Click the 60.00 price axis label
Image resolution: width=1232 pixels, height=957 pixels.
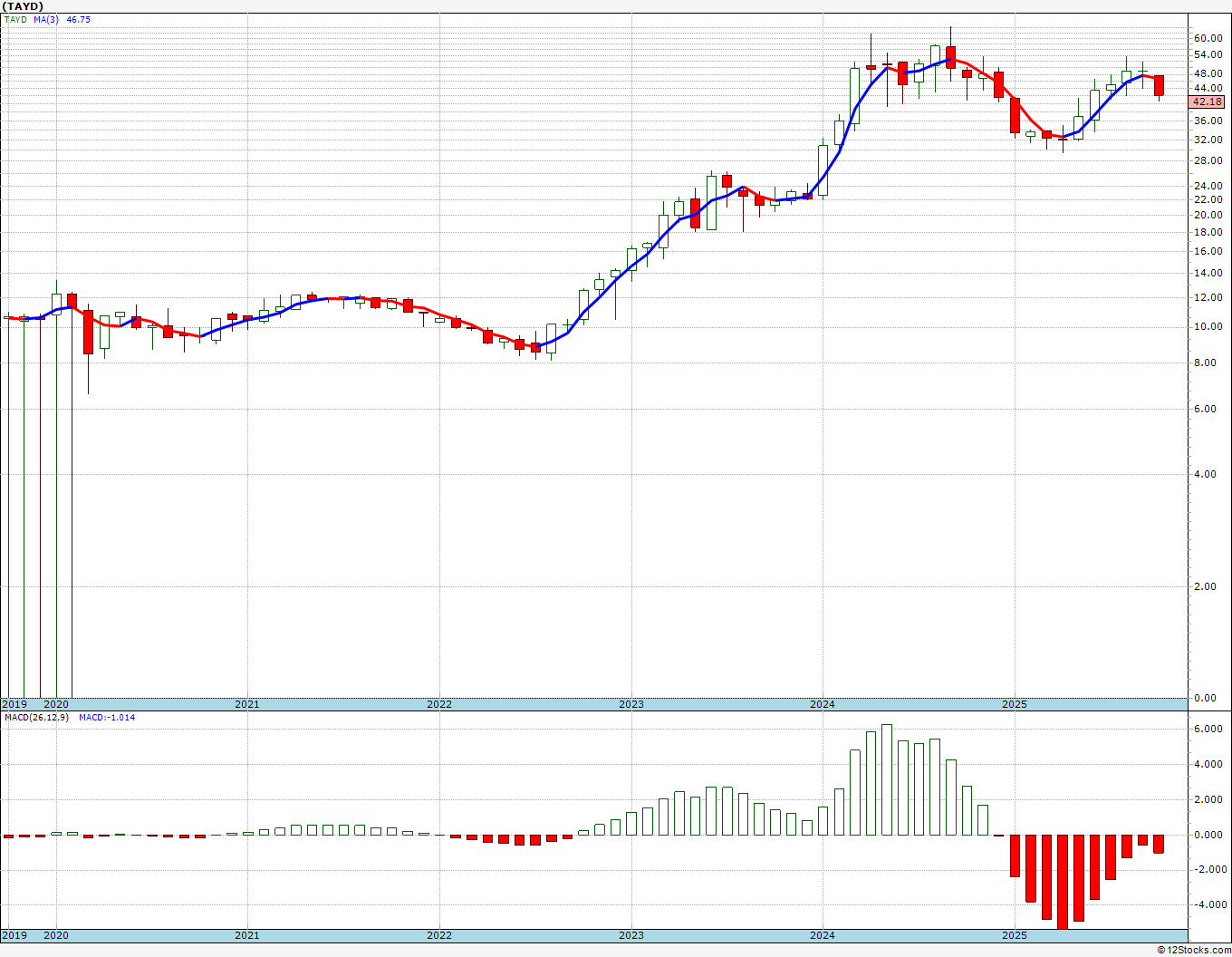click(1208, 38)
